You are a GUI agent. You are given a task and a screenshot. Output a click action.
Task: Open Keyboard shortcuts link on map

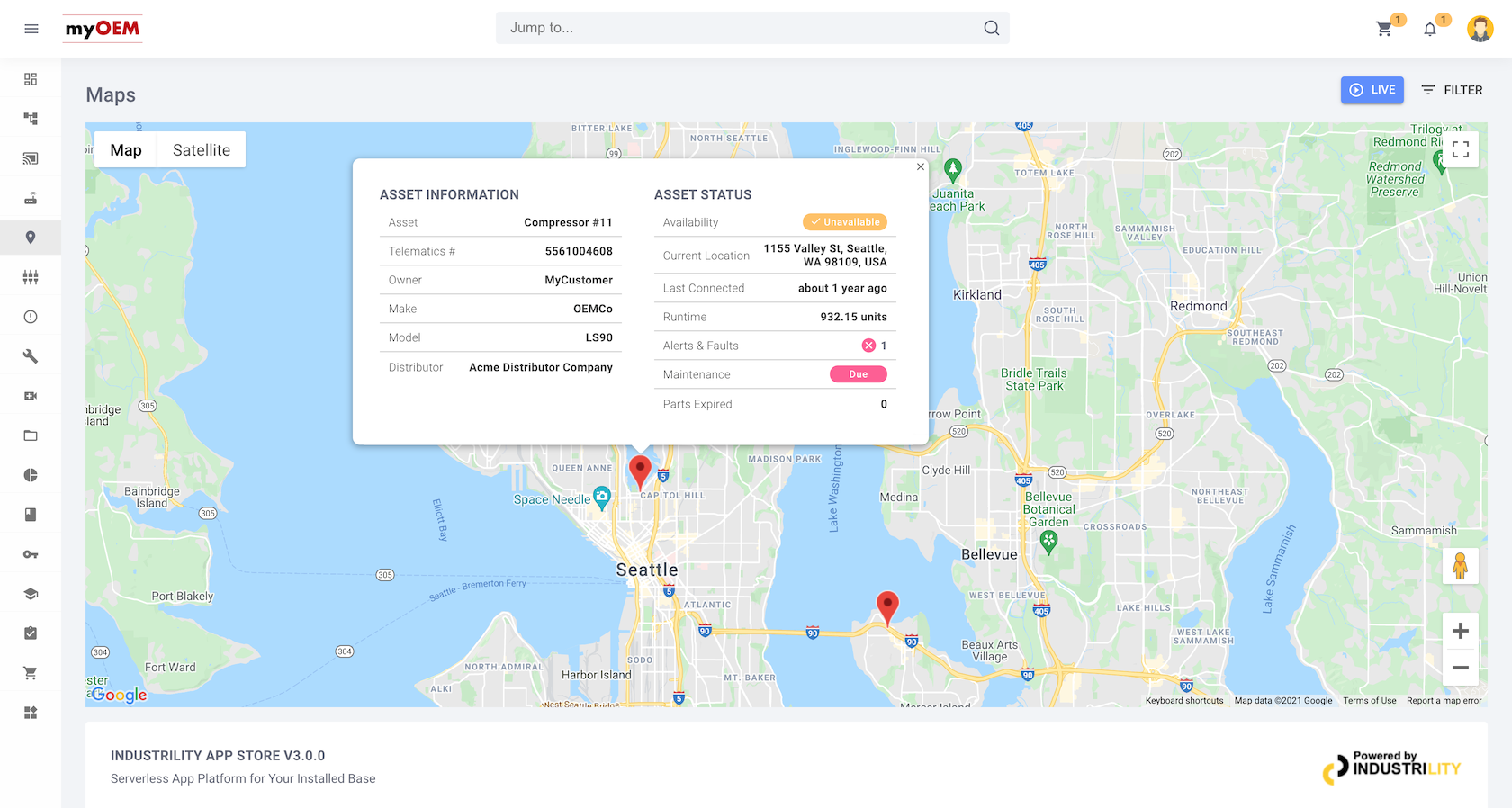[1184, 701]
